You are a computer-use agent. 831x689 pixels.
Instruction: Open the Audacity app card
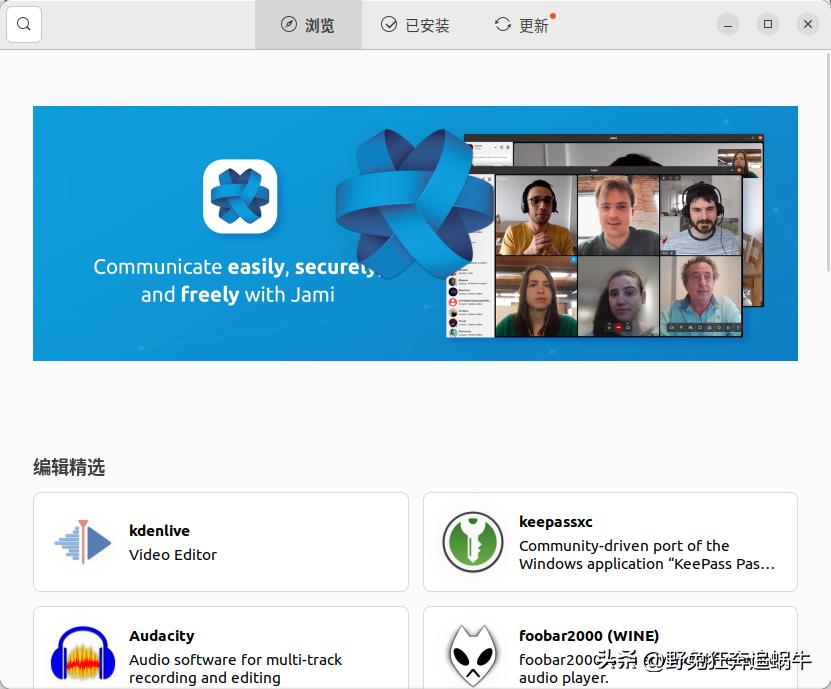click(221, 648)
